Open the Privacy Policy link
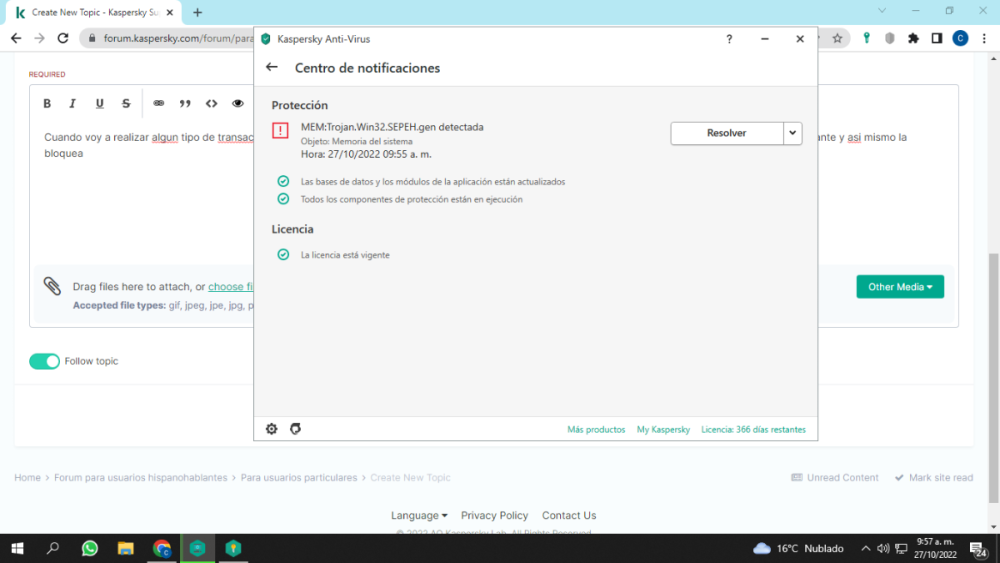The width and height of the screenshot is (1000, 563). pos(494,515)
